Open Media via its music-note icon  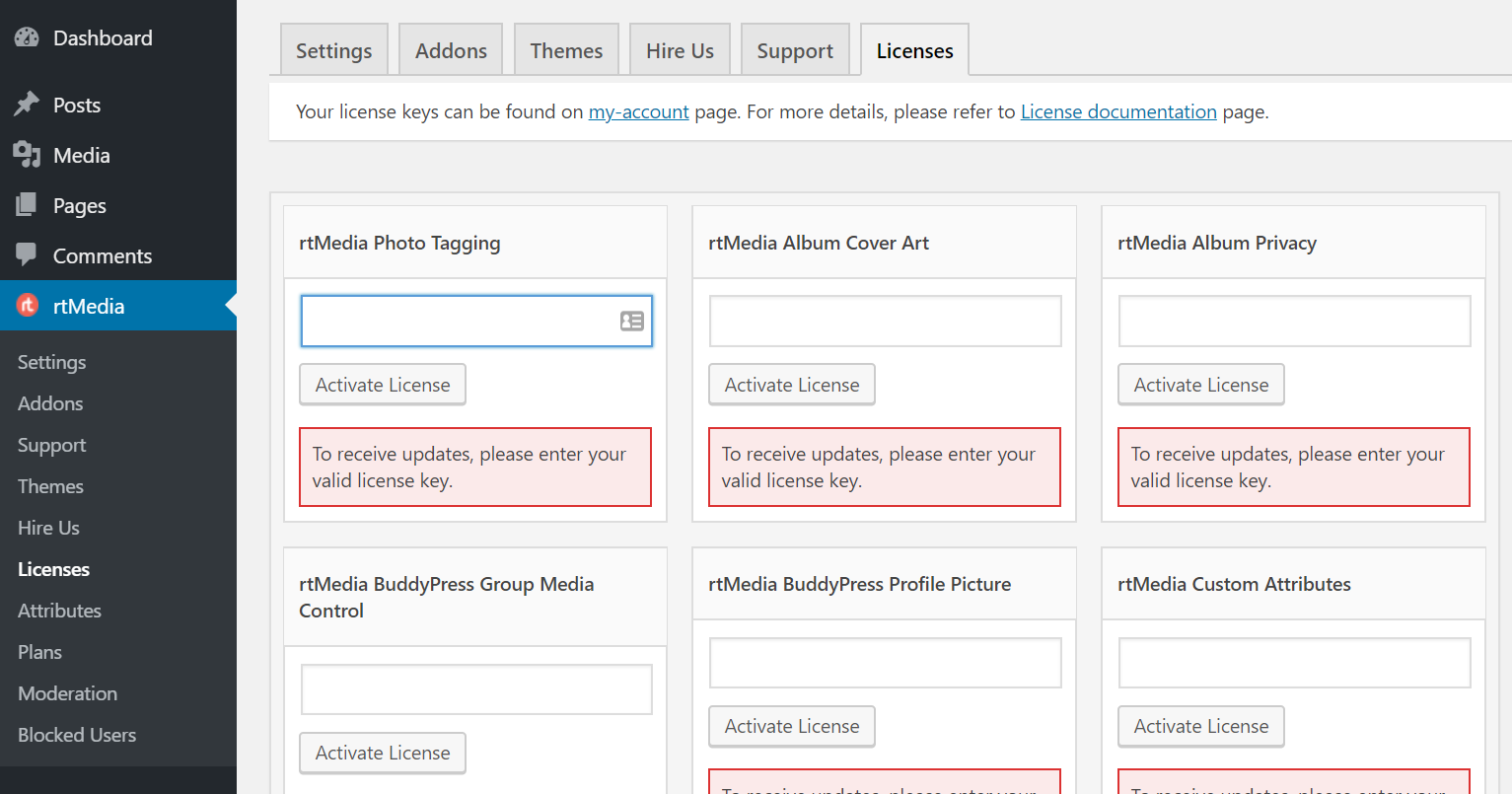point(27,155)
